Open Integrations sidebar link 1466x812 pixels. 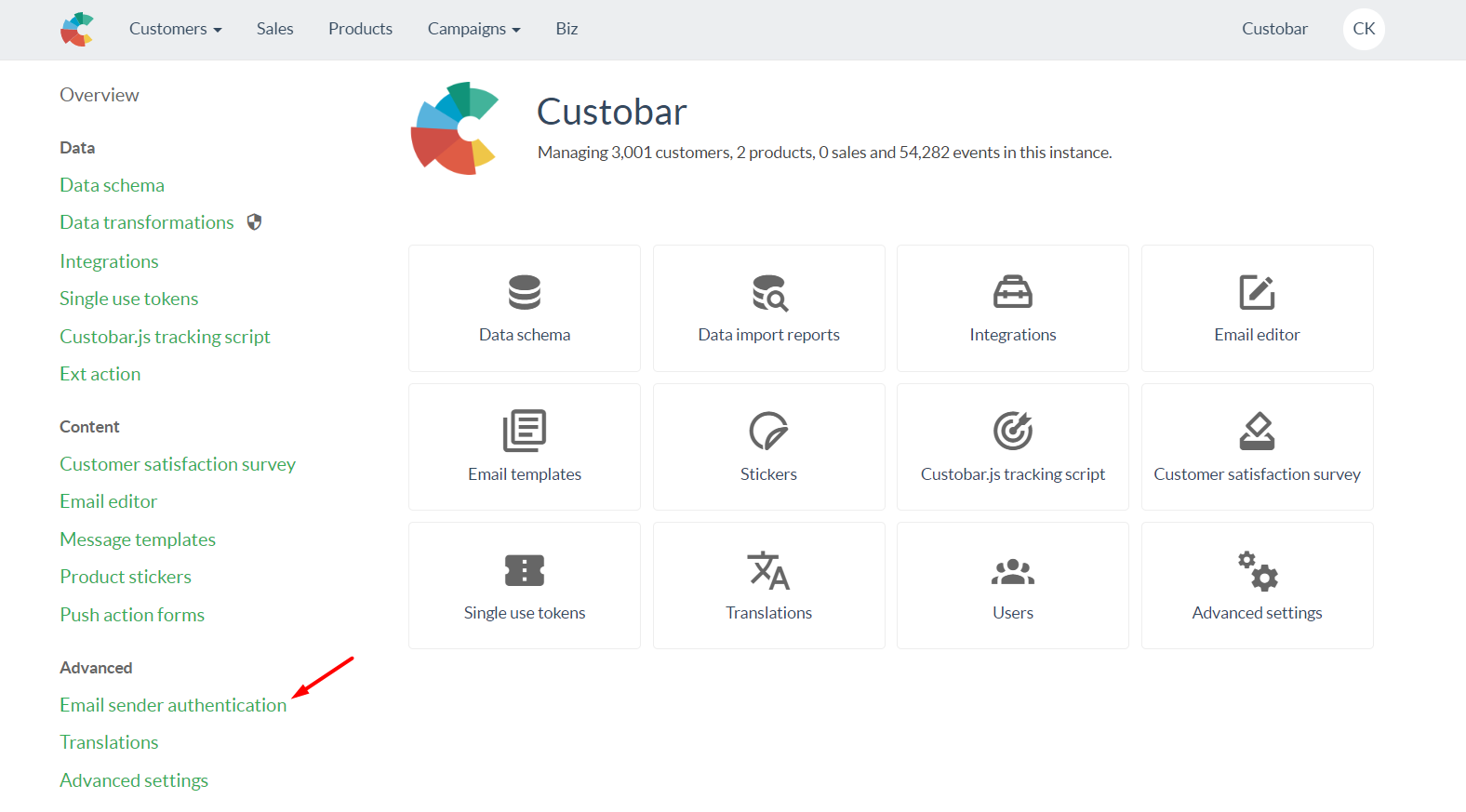(109, 261)
